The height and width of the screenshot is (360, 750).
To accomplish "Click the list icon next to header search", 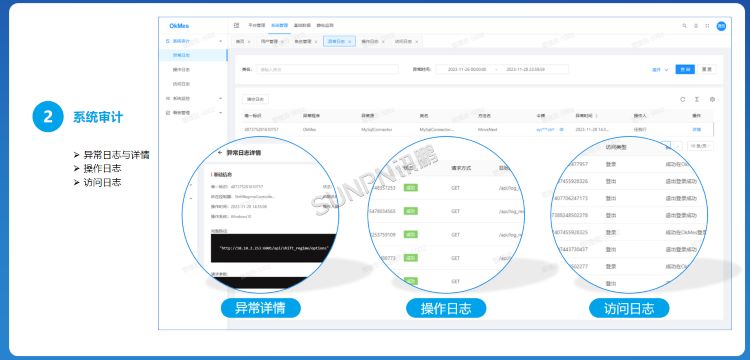I will [696, 26].
